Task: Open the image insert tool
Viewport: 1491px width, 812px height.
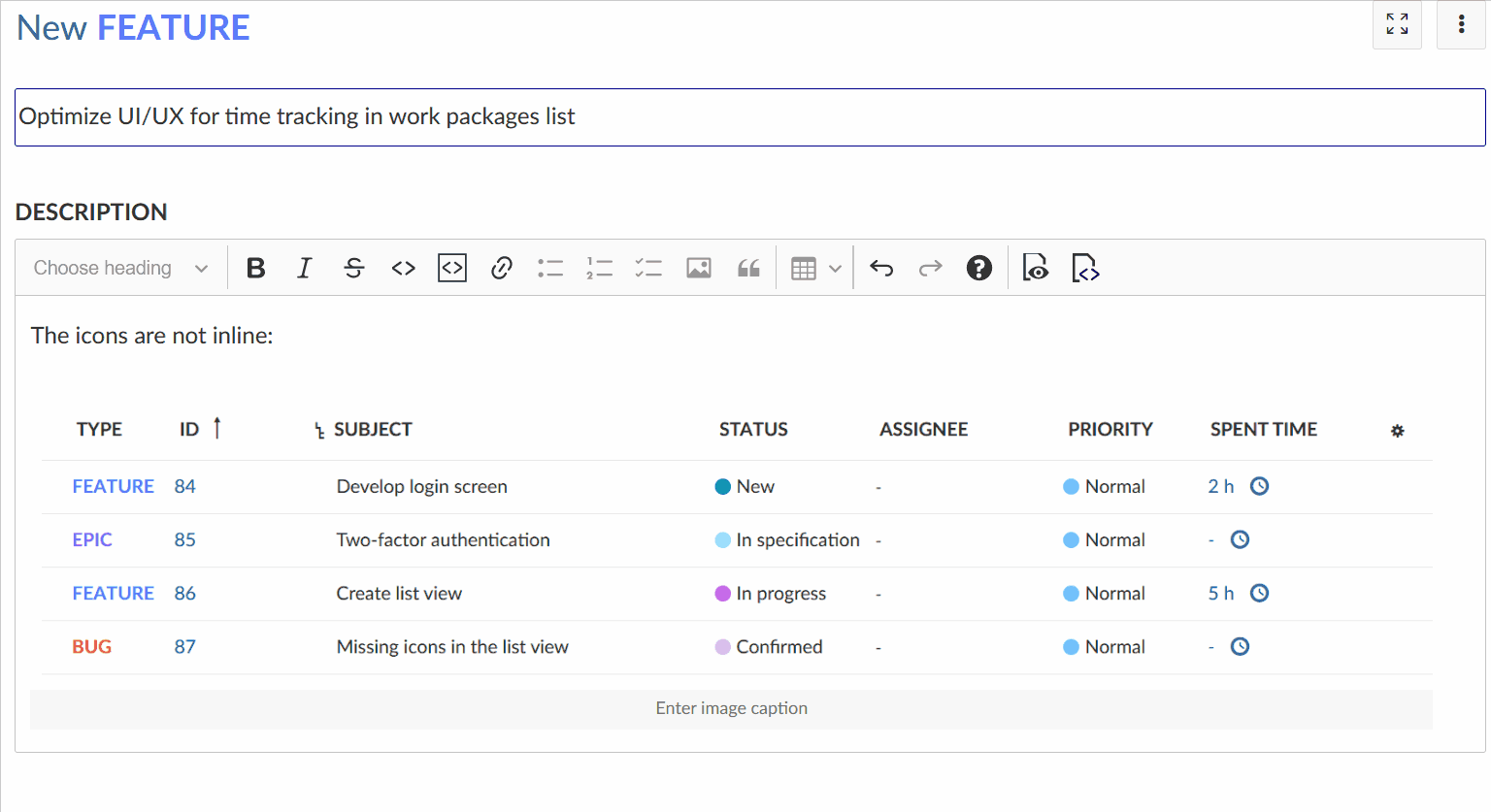Action: [x=698, y=268]
